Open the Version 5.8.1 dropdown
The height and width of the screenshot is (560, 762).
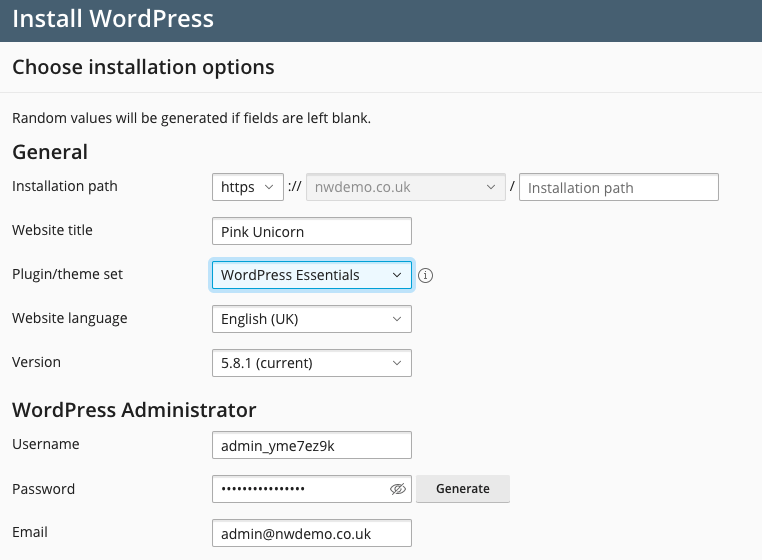[x=312, y=363]
